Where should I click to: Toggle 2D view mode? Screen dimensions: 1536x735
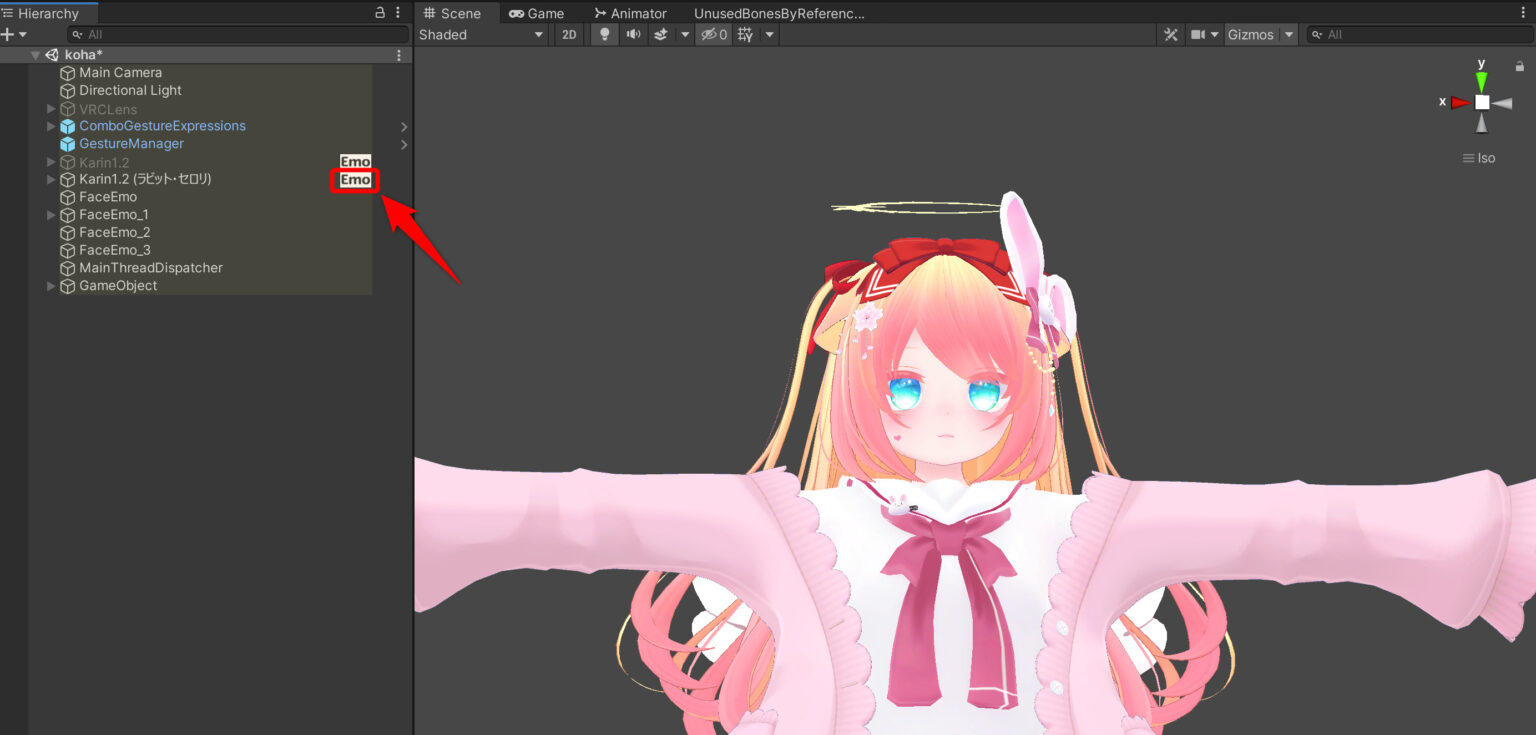tap(568, 34)
